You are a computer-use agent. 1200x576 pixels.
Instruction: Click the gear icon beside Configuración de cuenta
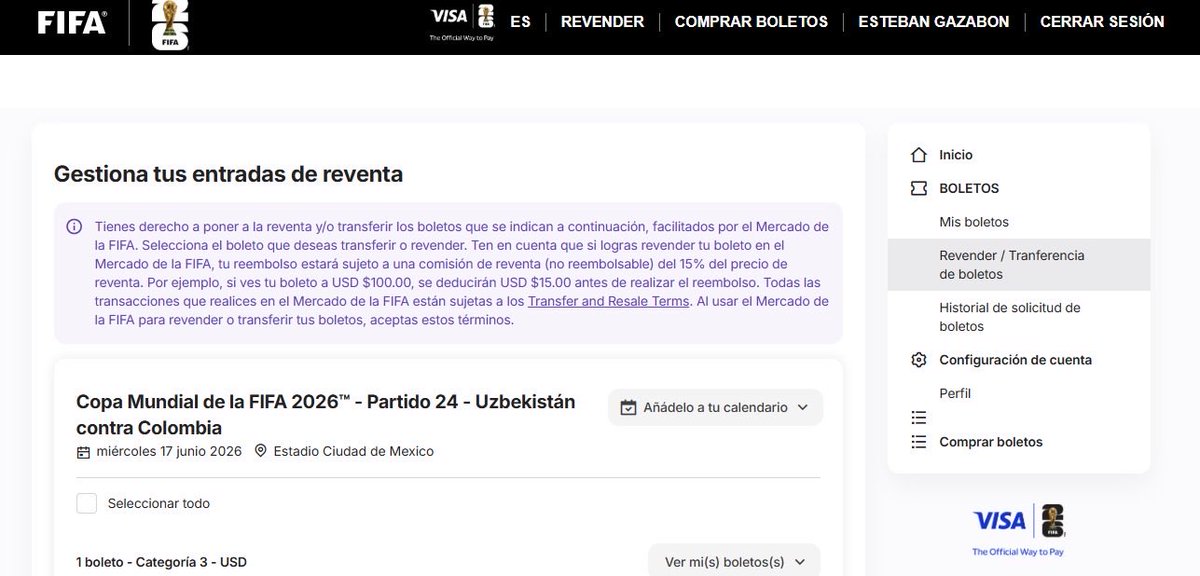click(x=919, y=360)
